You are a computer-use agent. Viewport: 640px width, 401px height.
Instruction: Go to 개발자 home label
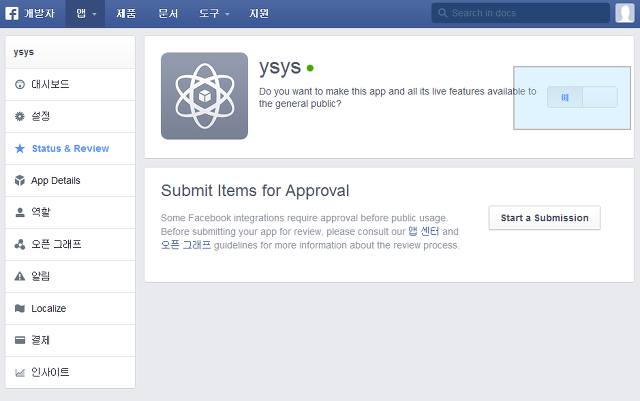coord(39,13)
